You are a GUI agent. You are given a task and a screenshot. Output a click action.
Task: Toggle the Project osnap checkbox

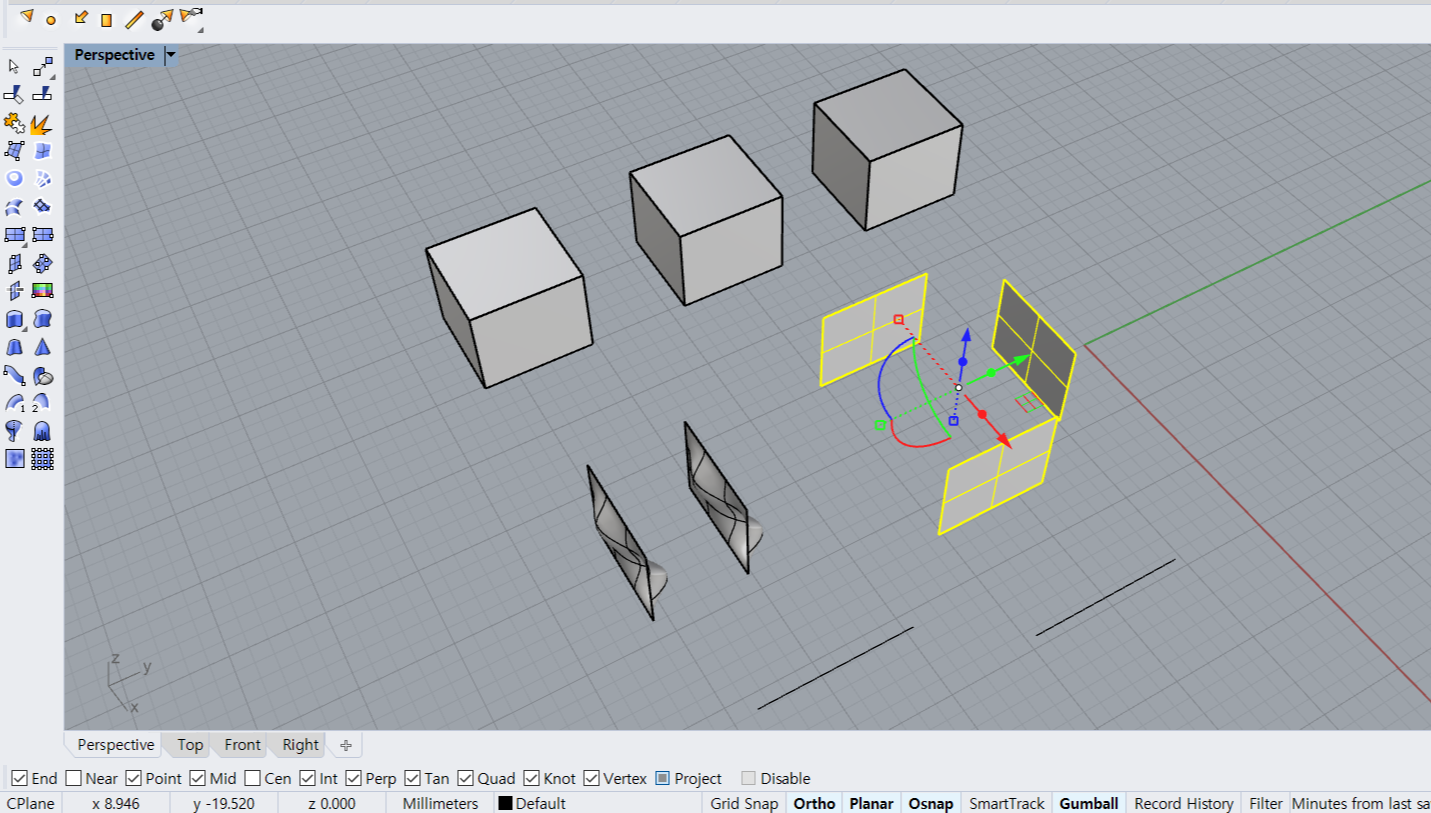click(x=662, y=778)
